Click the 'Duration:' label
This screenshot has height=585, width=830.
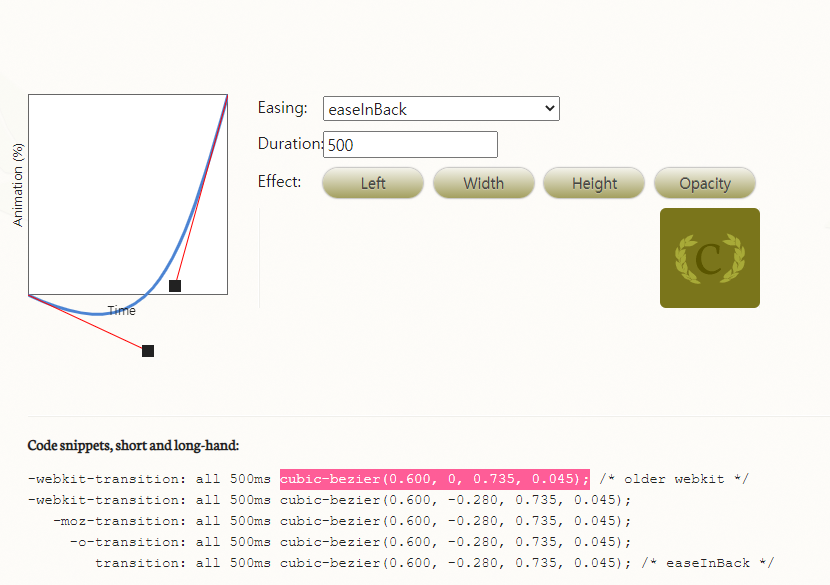(290, 143)
